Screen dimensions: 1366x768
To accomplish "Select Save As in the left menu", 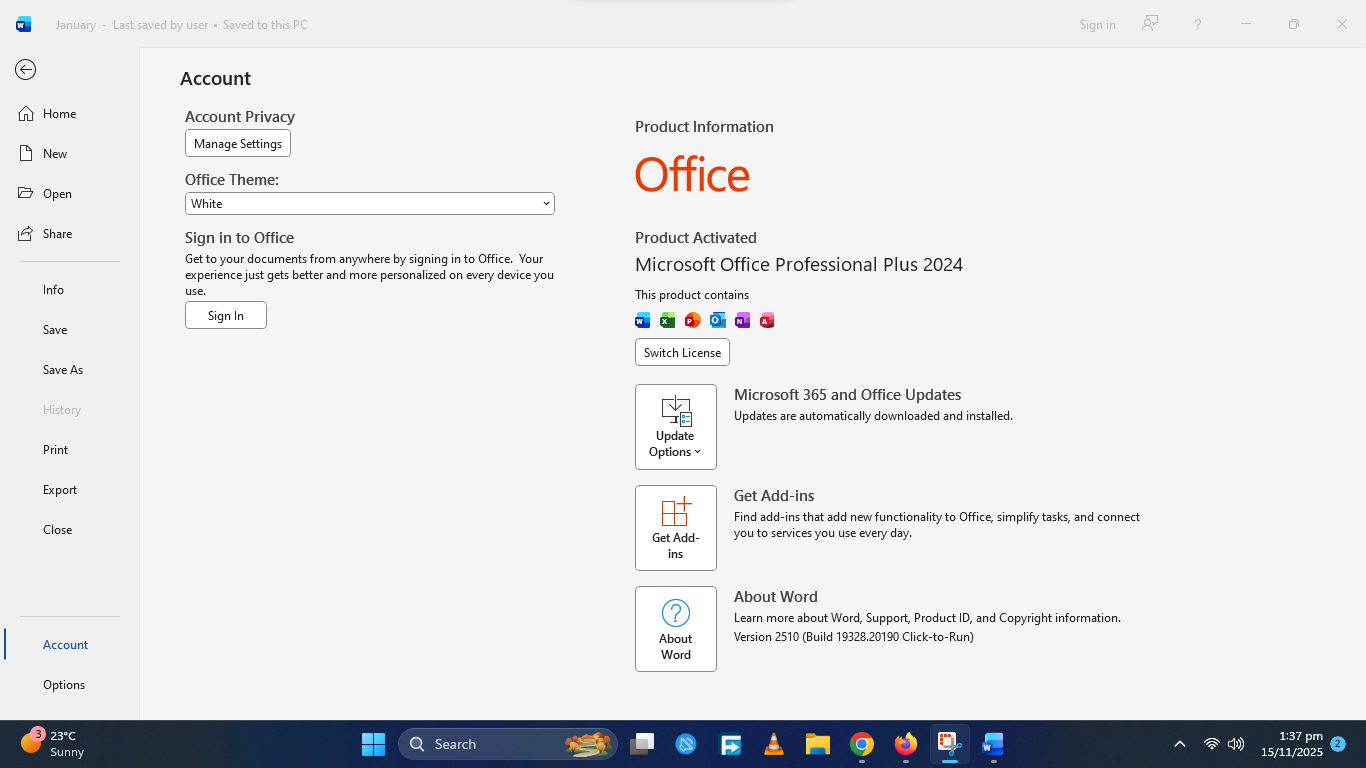I will 63,370.
